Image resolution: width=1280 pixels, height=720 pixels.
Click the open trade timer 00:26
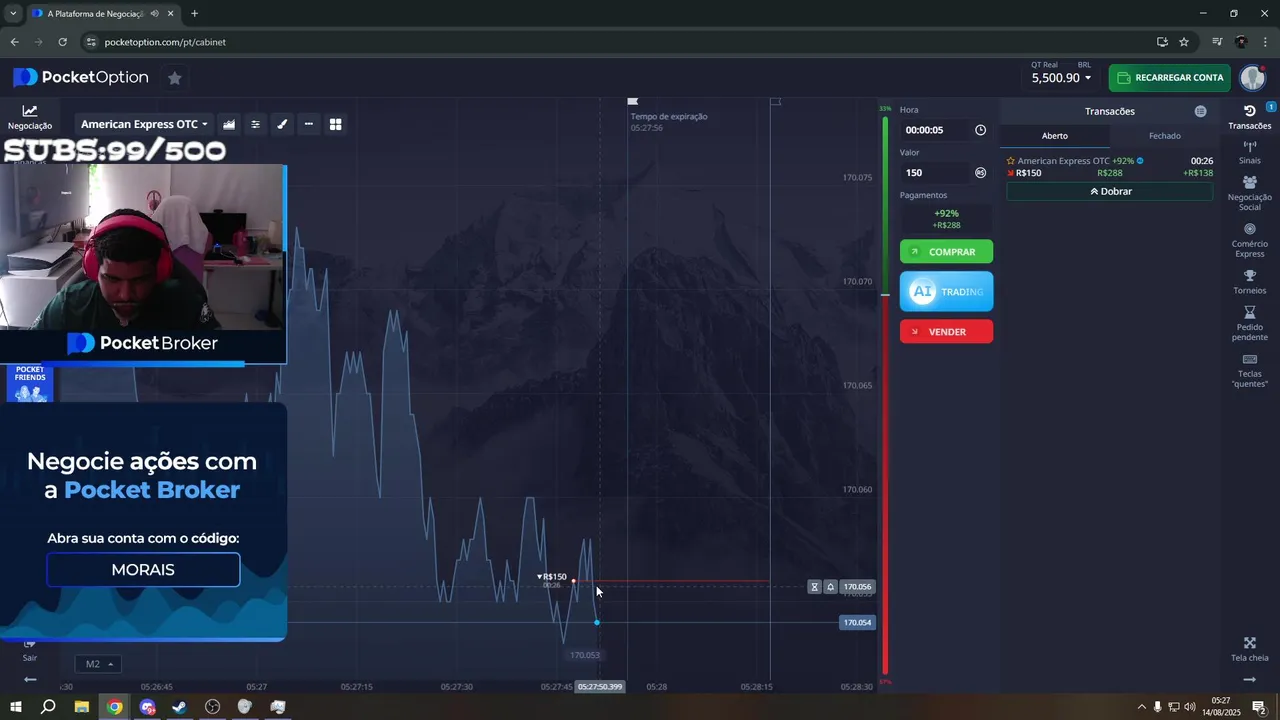[1202, 161]
